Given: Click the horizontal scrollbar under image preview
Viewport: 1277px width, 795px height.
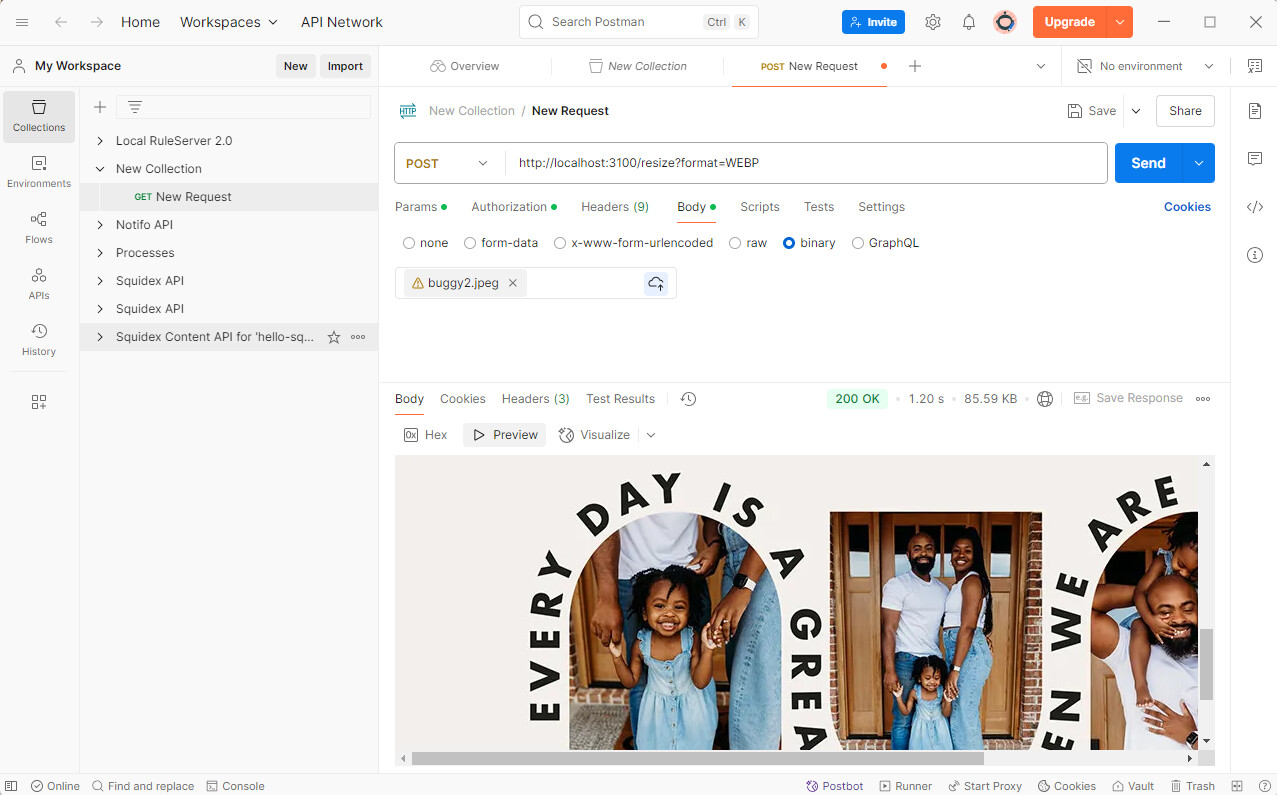Looking at the screenshot, I should (x=700, y=759).
